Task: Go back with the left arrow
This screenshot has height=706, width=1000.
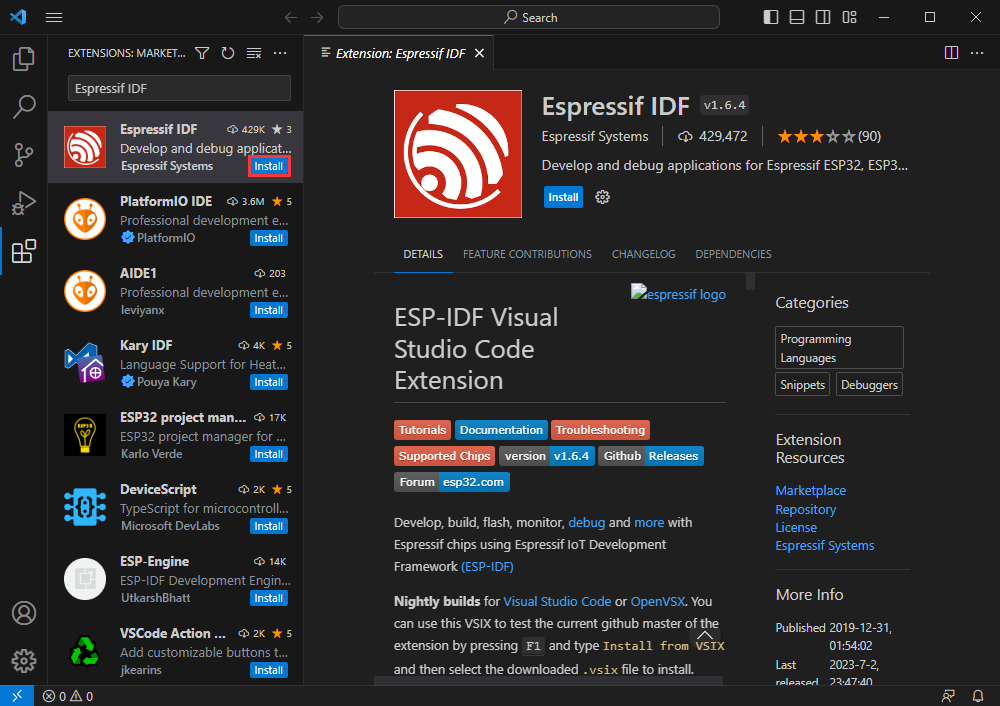Action: [291, 17]
